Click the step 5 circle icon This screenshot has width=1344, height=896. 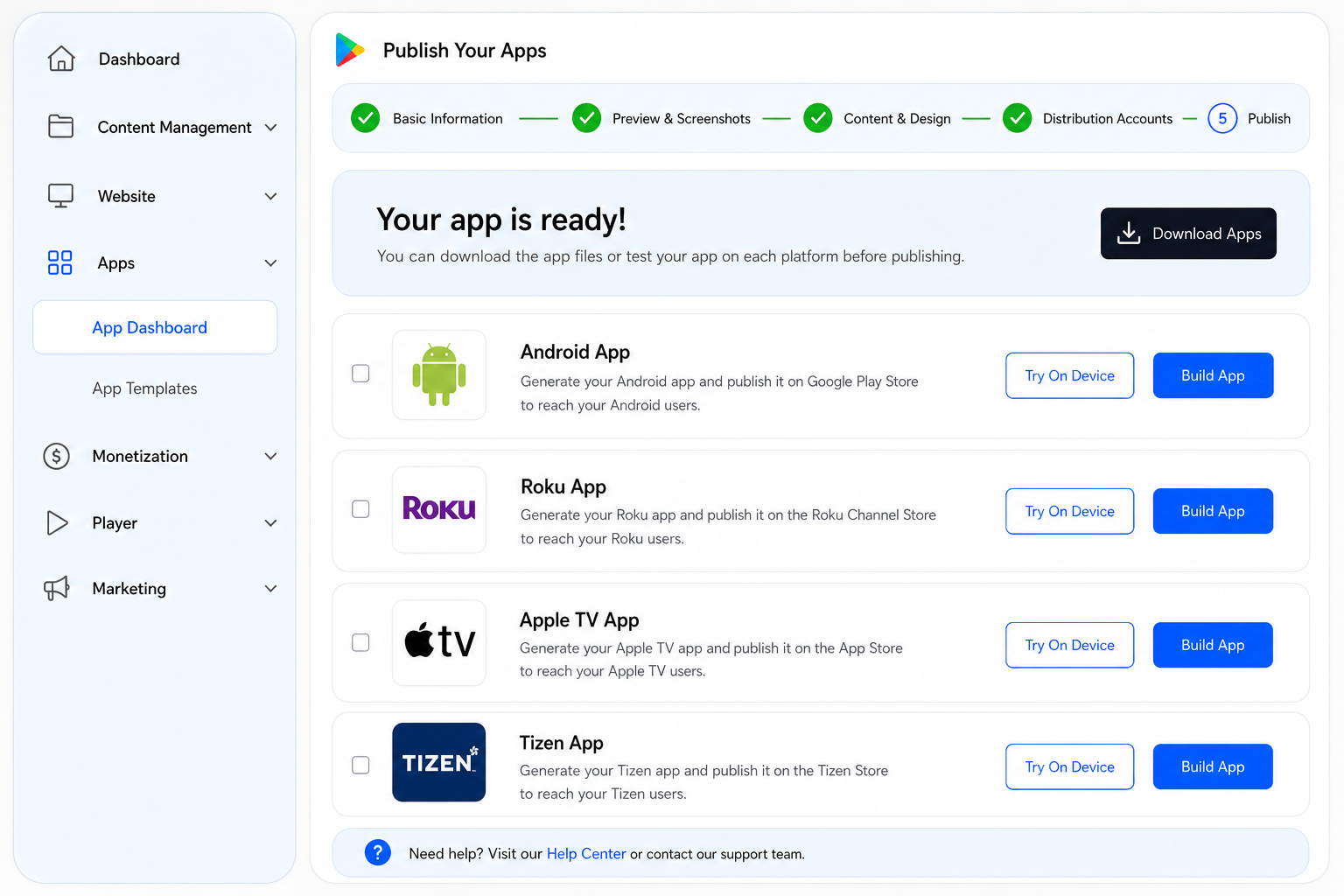point(1222,118)
